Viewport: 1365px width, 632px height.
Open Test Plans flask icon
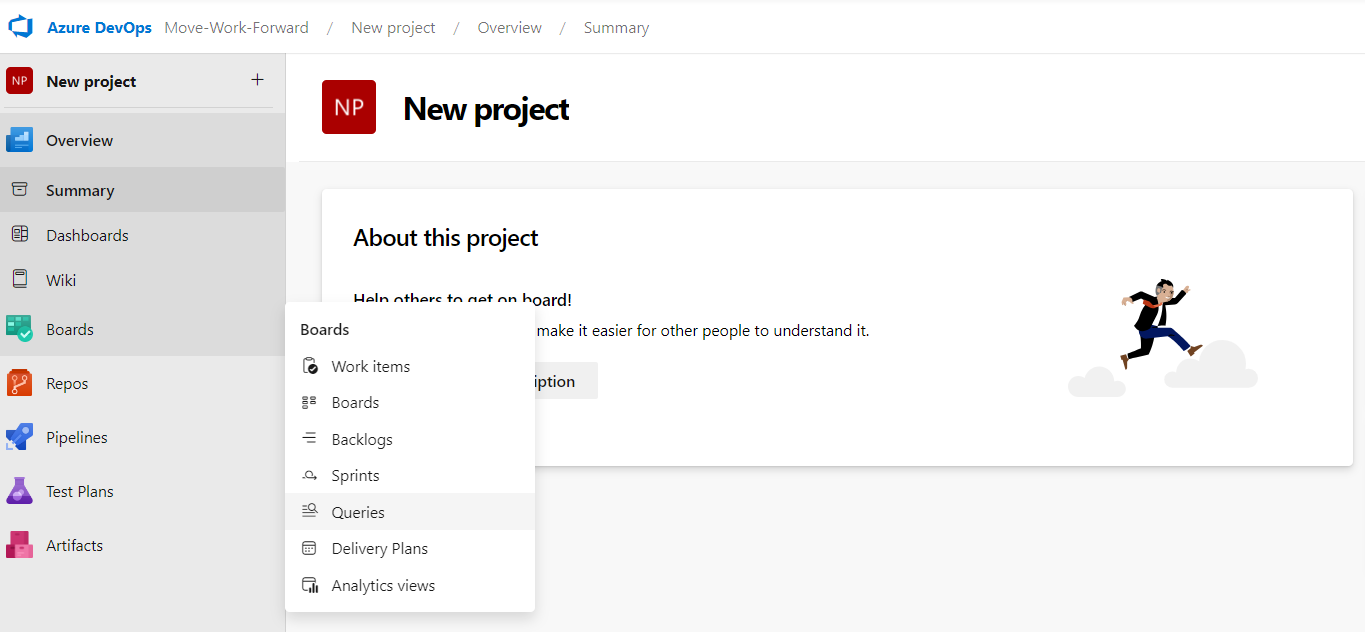tap(19, 491)
